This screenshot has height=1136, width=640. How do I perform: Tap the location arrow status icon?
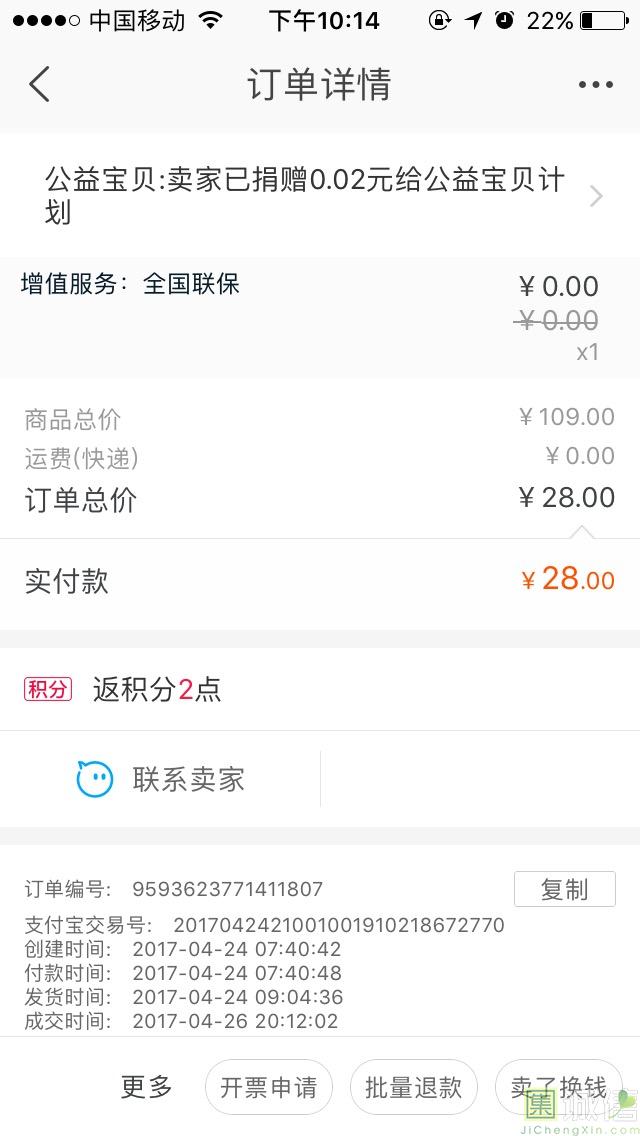[474, 20]
